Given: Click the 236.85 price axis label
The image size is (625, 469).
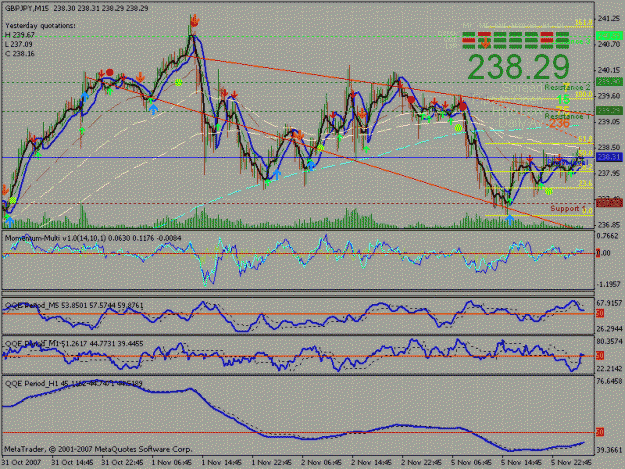Looking at the screenshot, I should pos(609,224).
